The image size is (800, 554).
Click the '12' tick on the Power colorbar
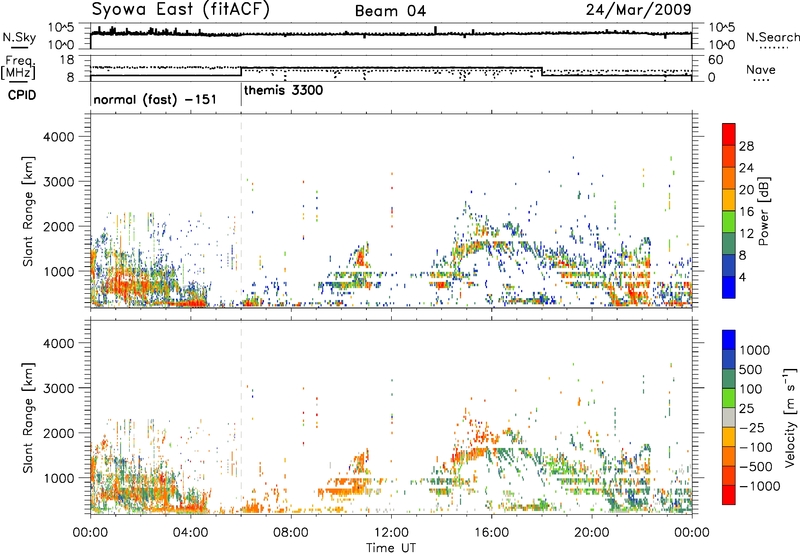746,234
